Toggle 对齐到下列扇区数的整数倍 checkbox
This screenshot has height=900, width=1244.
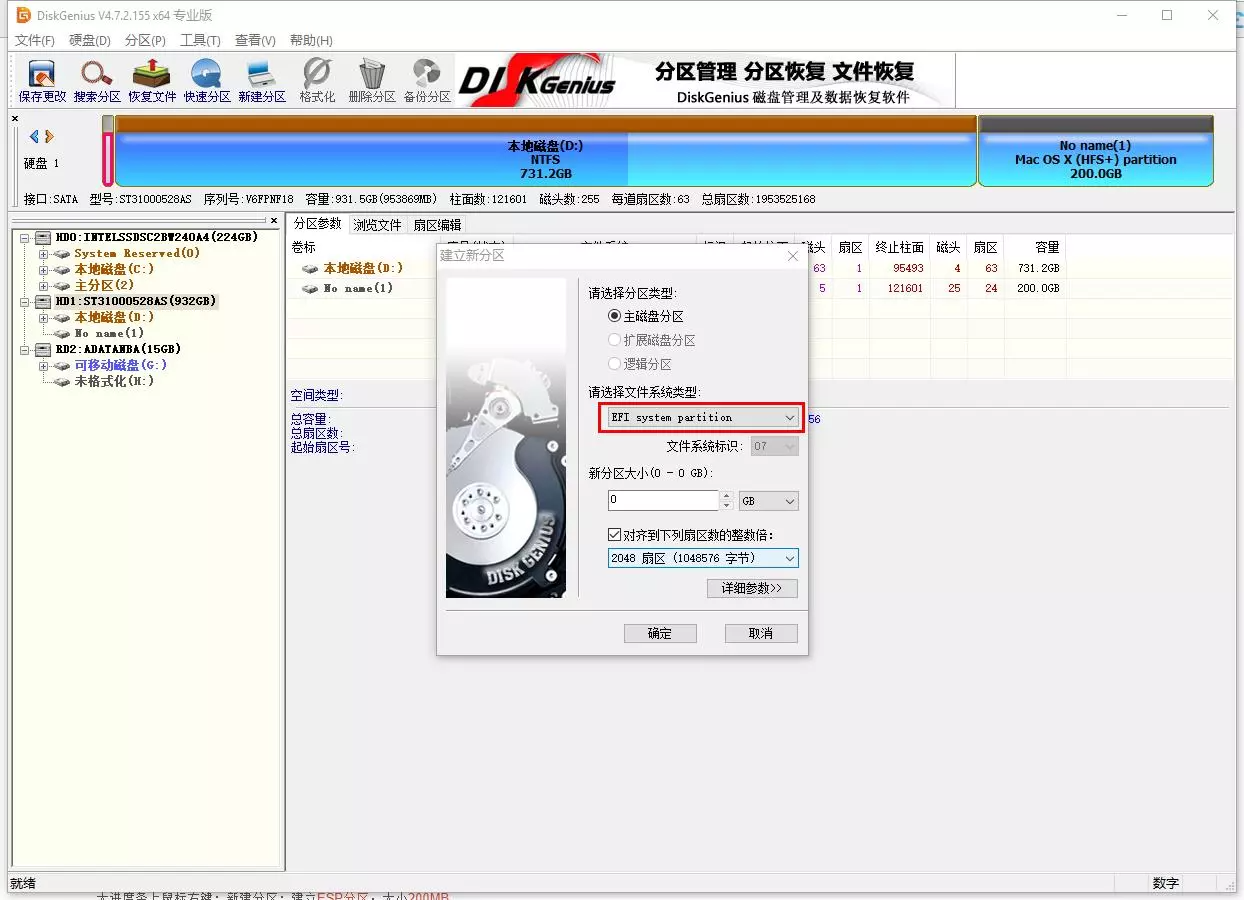(615, 535)
